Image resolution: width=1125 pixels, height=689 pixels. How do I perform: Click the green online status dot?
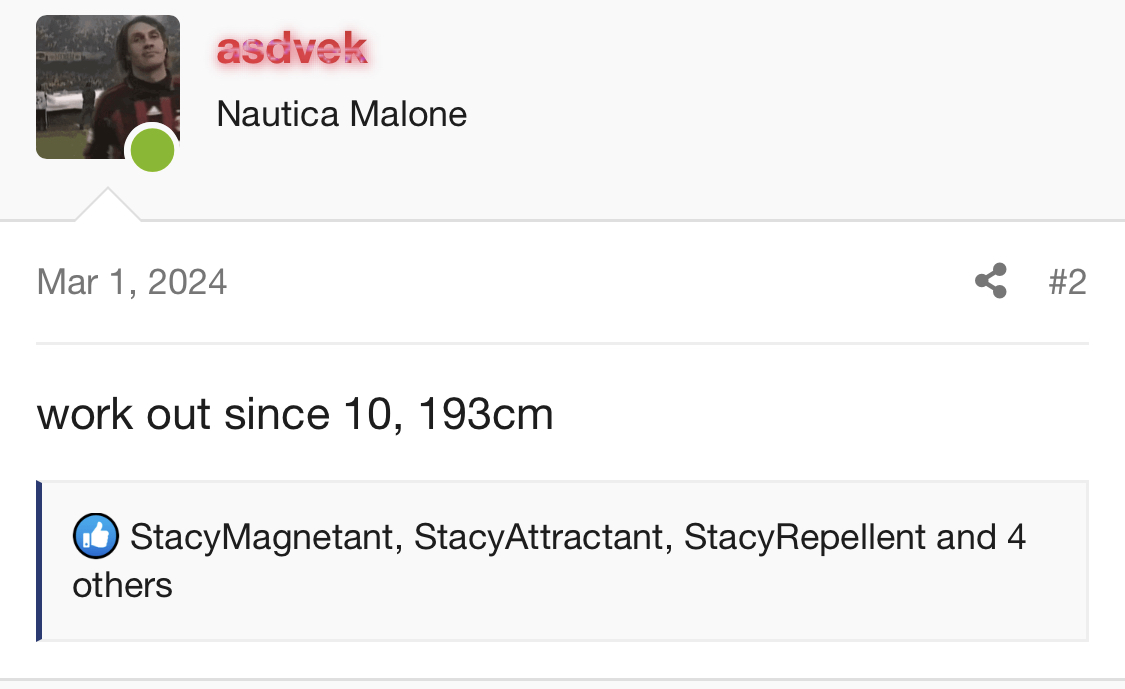[152, 151]
